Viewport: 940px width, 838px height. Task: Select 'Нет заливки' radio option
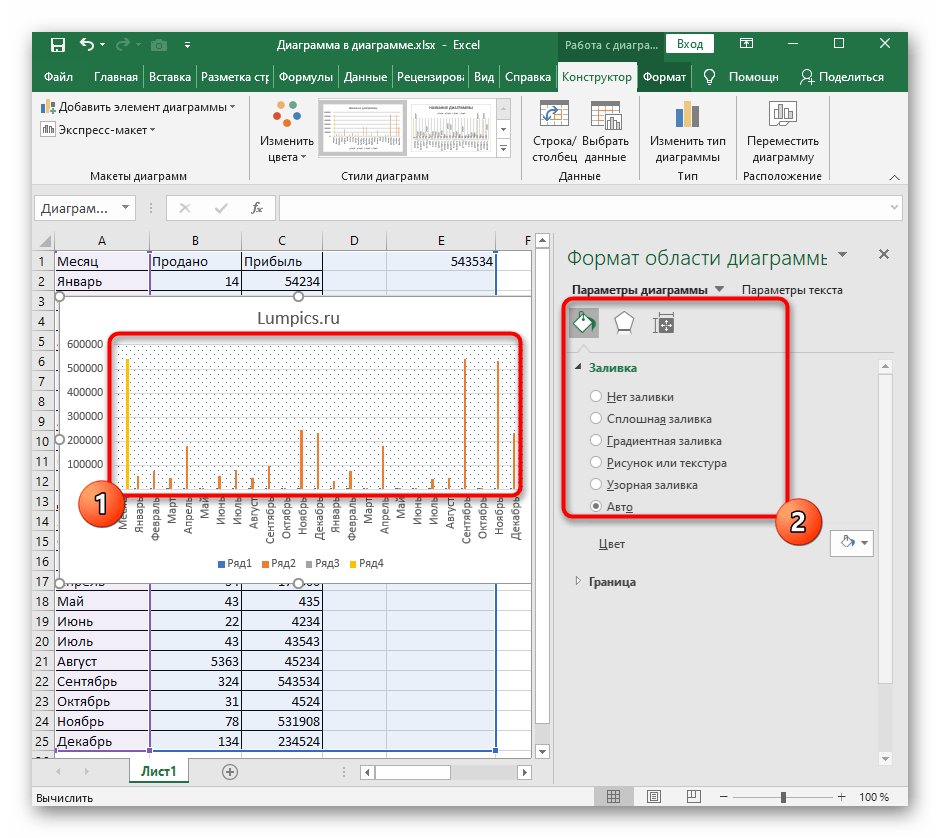pyautogui.click(x=597, y=397)
